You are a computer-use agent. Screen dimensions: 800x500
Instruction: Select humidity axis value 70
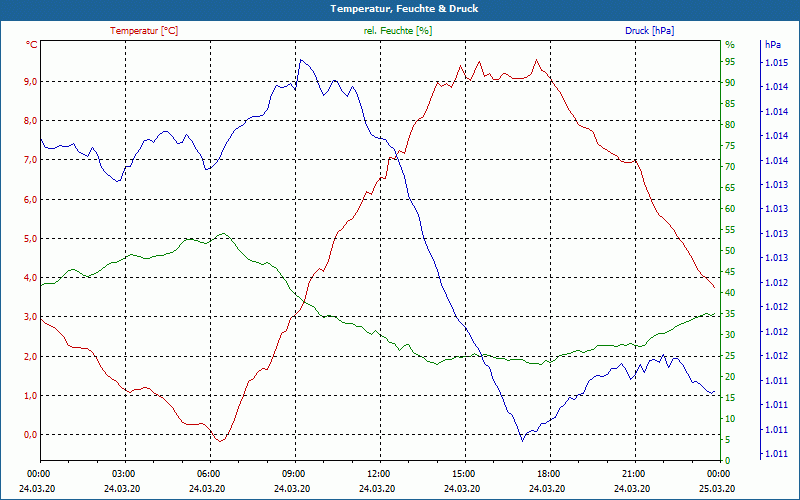(x=730, y=167)
